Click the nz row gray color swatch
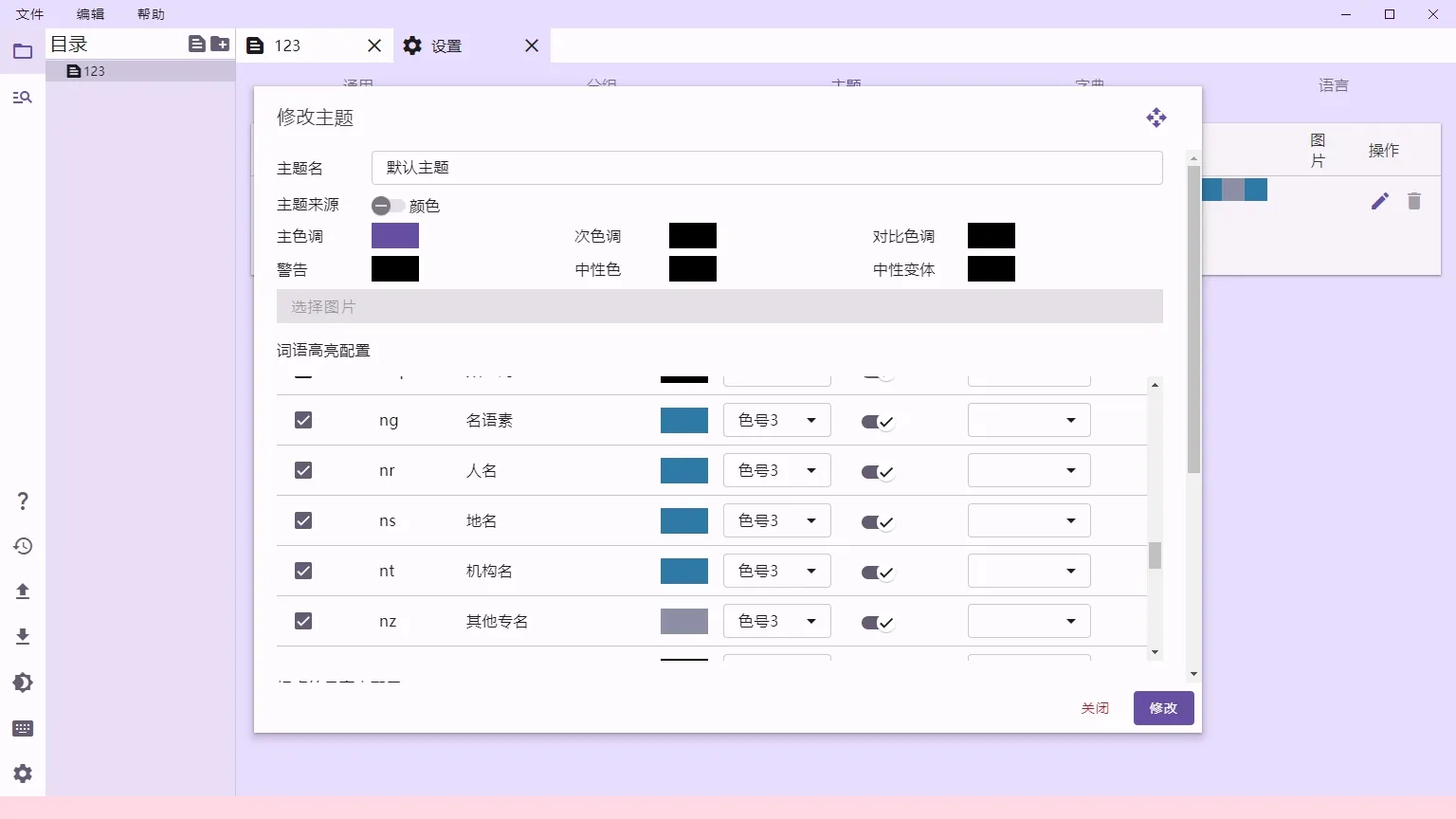 (x=684, y=621)
